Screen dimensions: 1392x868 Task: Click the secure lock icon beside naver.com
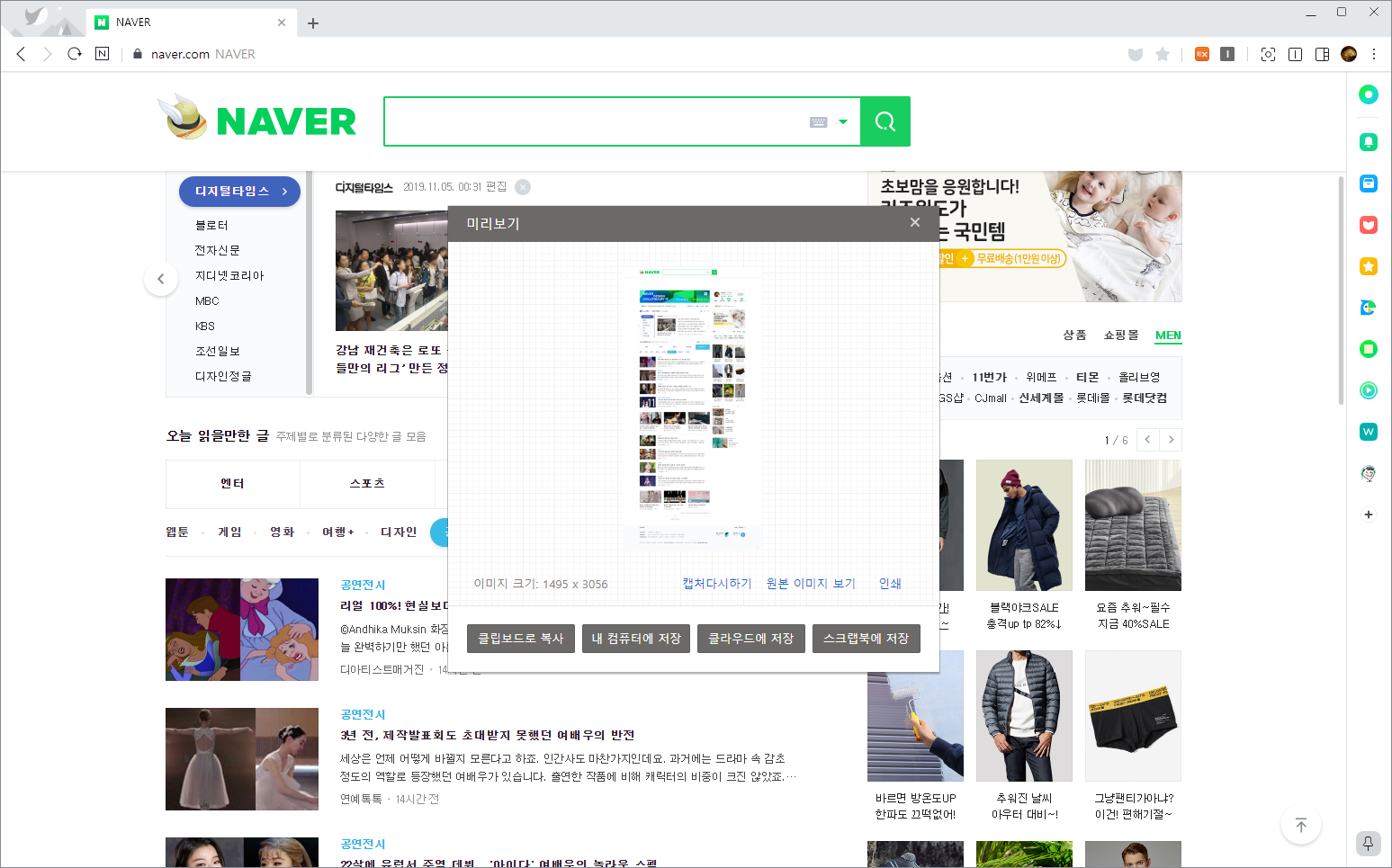point(138,54)
